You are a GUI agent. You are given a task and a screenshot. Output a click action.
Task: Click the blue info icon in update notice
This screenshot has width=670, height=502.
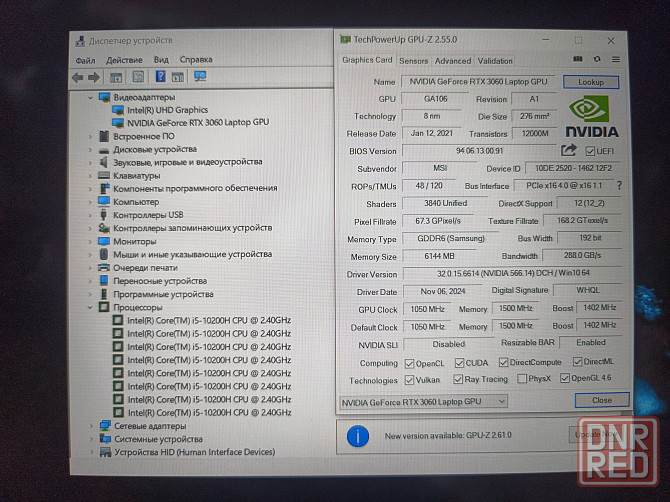[358, 436]
